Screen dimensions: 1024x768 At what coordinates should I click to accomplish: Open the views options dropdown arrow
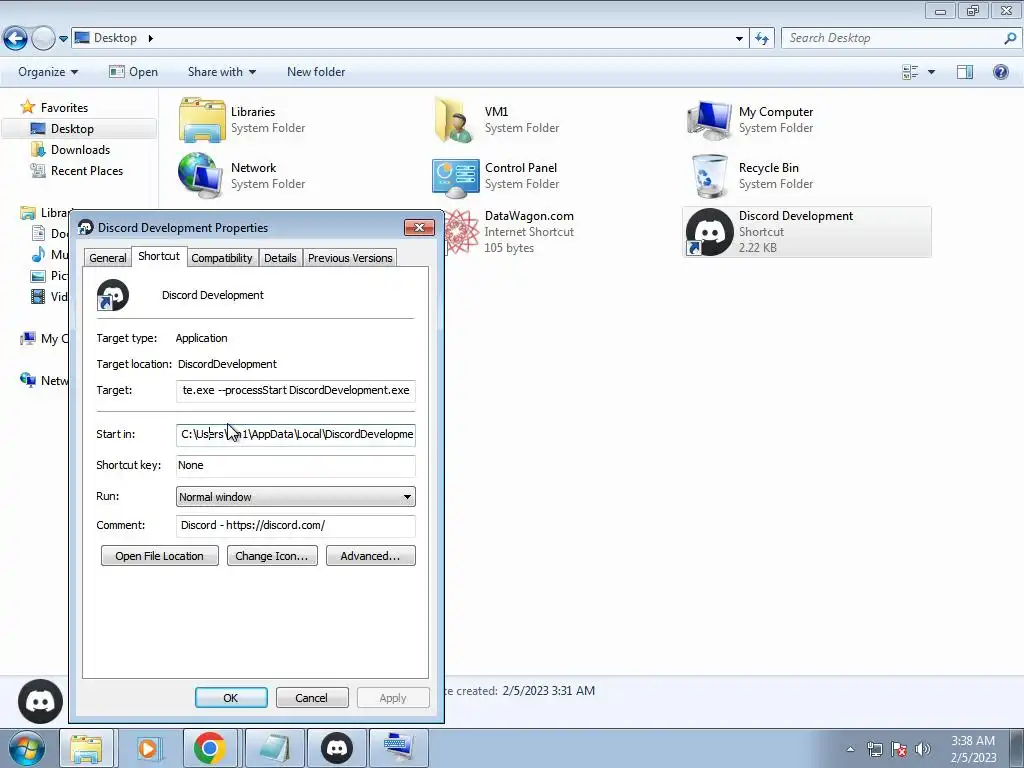[931, 72]
